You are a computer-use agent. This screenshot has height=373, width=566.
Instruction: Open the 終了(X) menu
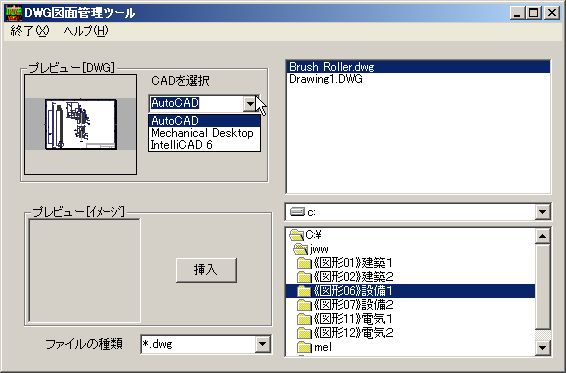tap(30, 31)
